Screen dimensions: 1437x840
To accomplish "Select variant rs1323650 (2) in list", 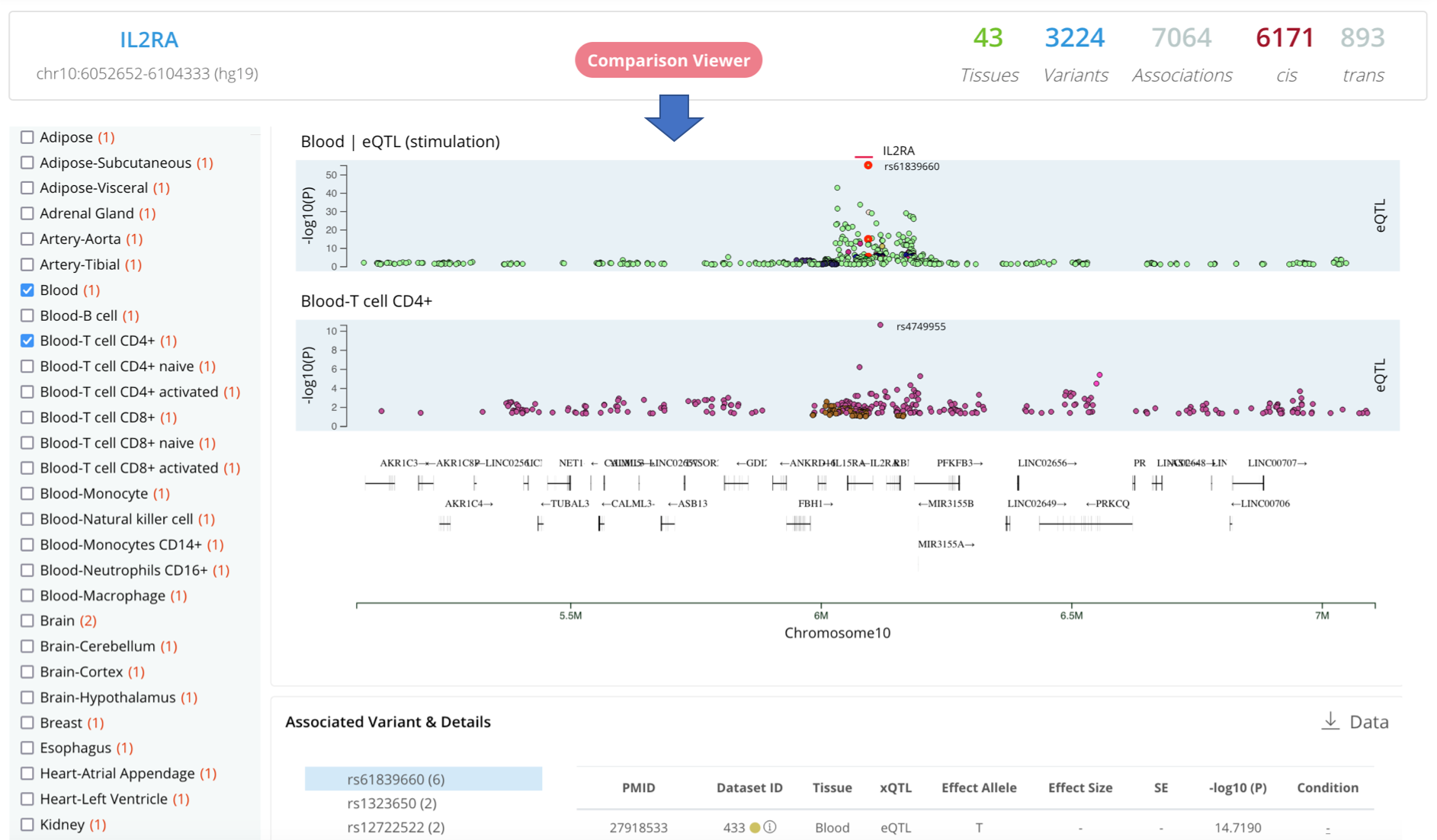I will tap(392, 803).
